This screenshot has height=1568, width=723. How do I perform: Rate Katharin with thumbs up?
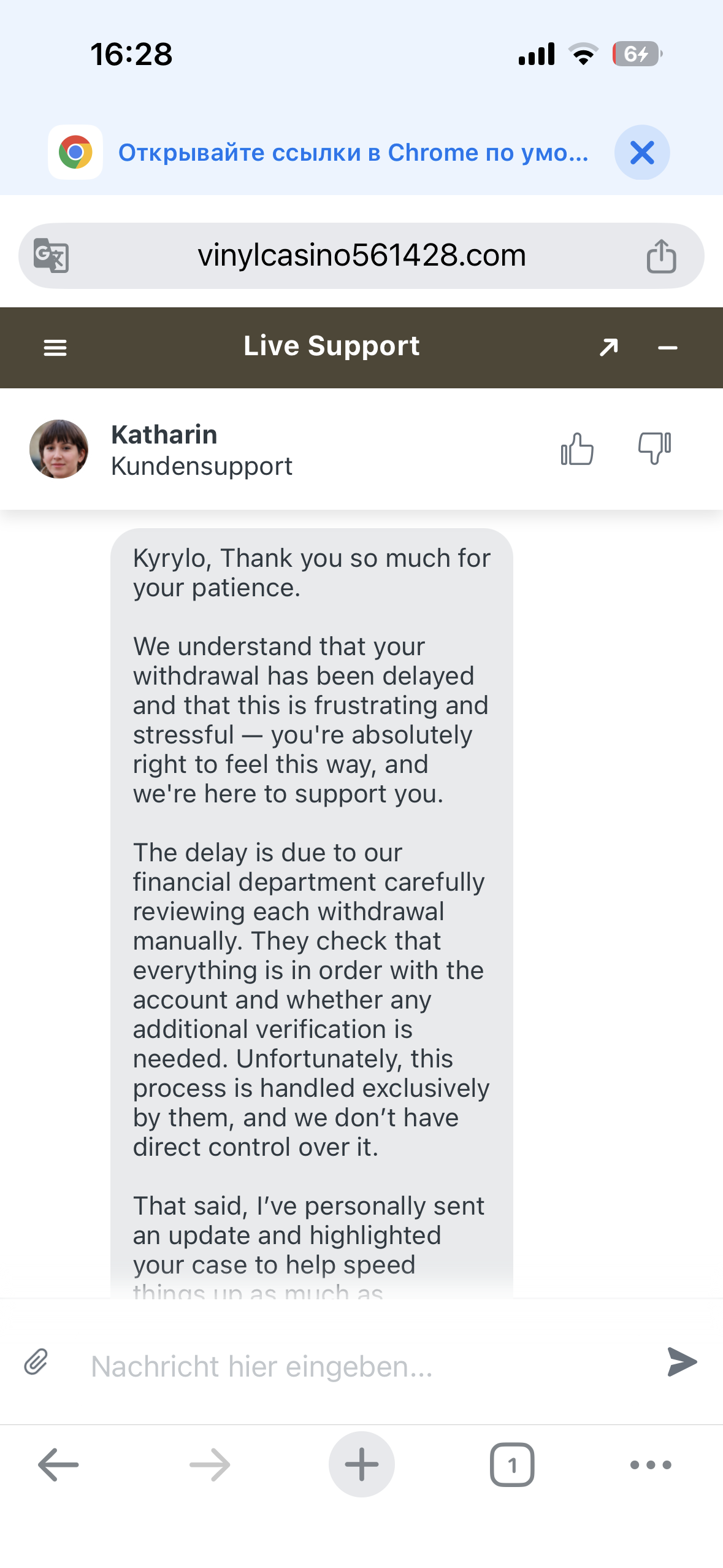click(577, 449)
